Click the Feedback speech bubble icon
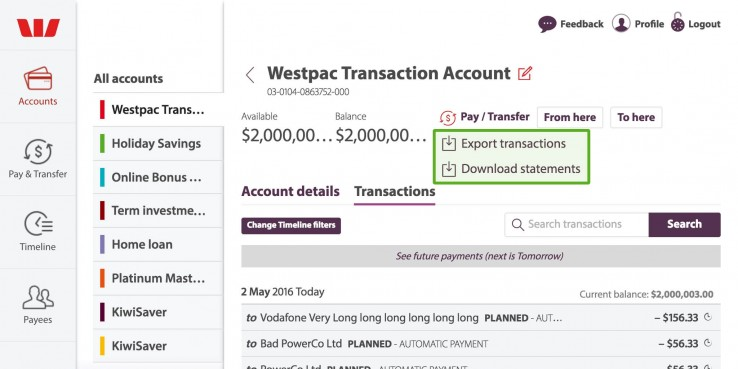This screenshot has height=369, width=738. [547, 24]
